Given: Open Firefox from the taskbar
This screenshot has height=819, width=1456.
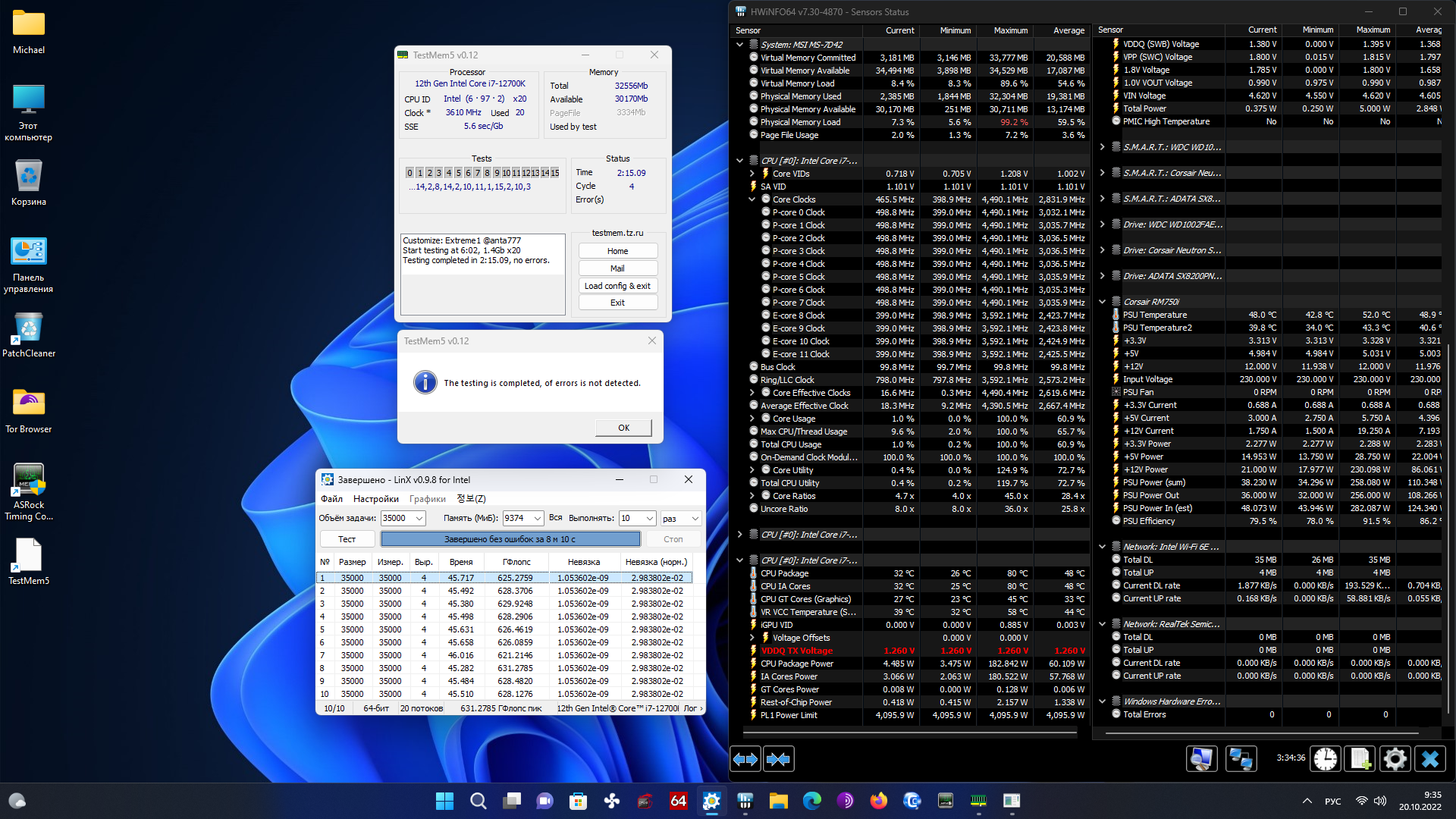Looking at the screenshot, I should (878, 801).
